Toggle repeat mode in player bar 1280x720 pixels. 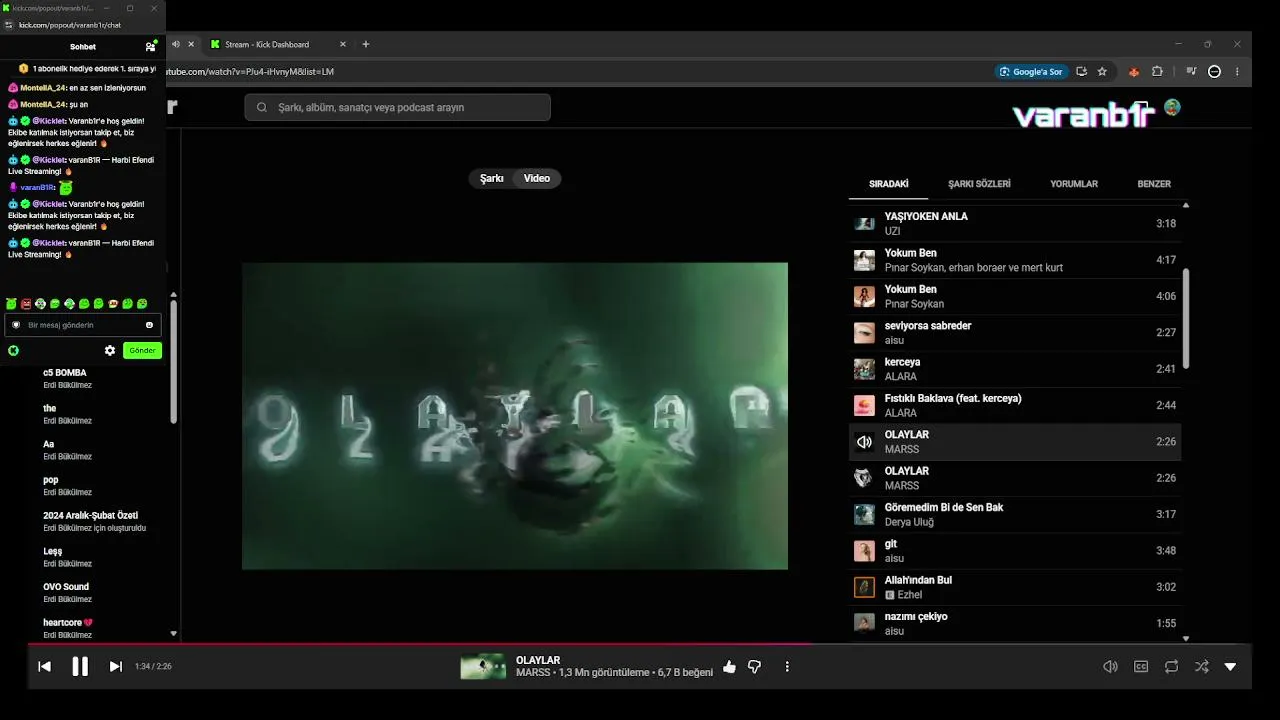[x=1171, y=667]
